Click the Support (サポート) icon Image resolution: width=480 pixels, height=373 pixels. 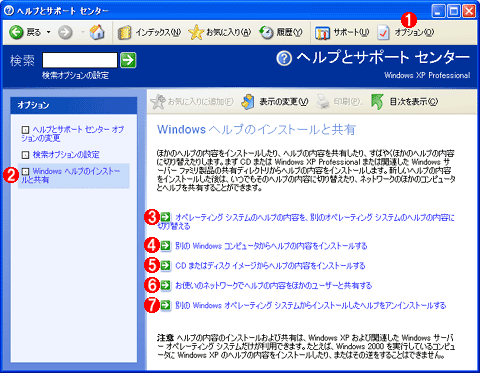[322, 33]
